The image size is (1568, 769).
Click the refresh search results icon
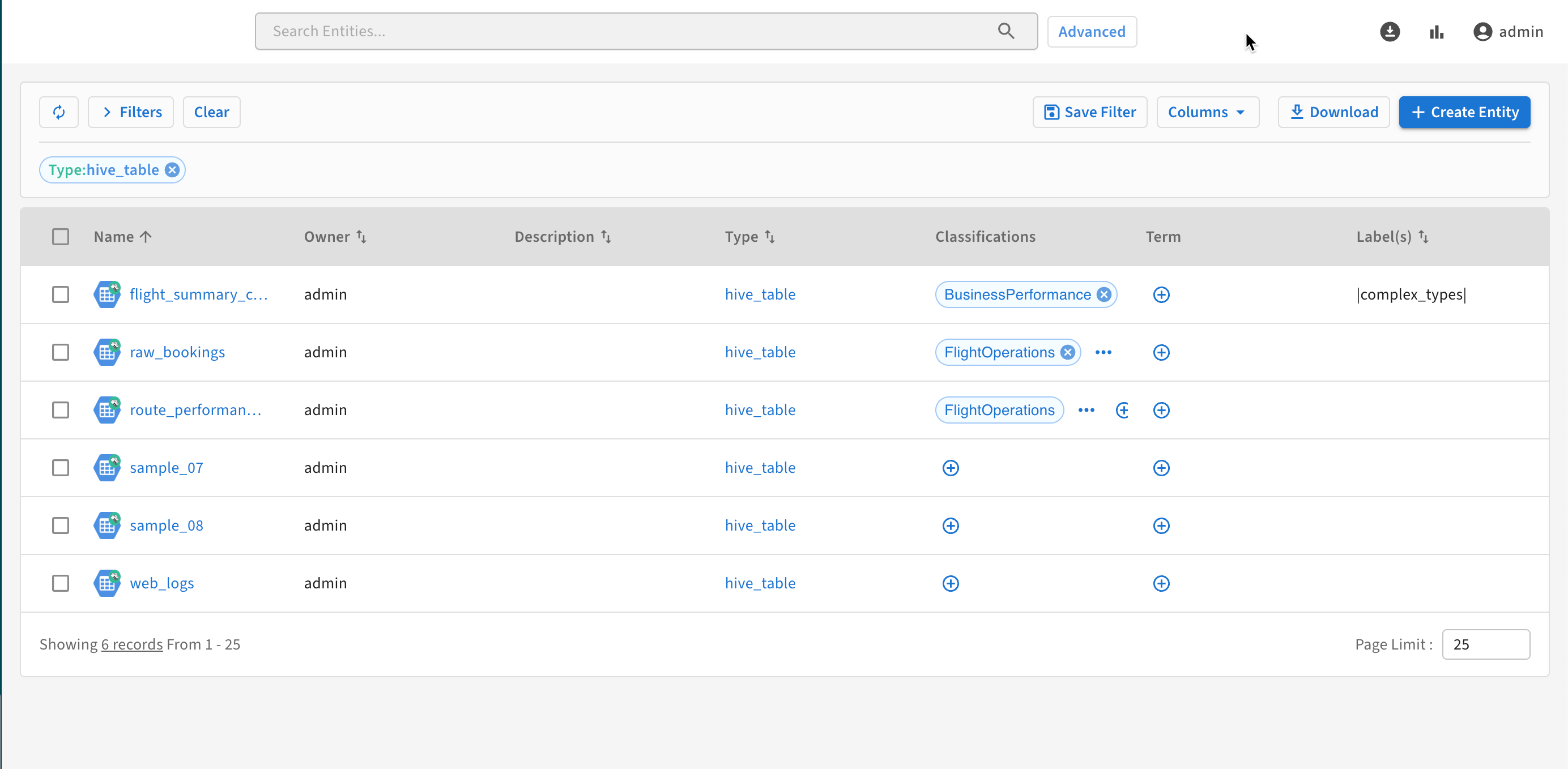58,112
